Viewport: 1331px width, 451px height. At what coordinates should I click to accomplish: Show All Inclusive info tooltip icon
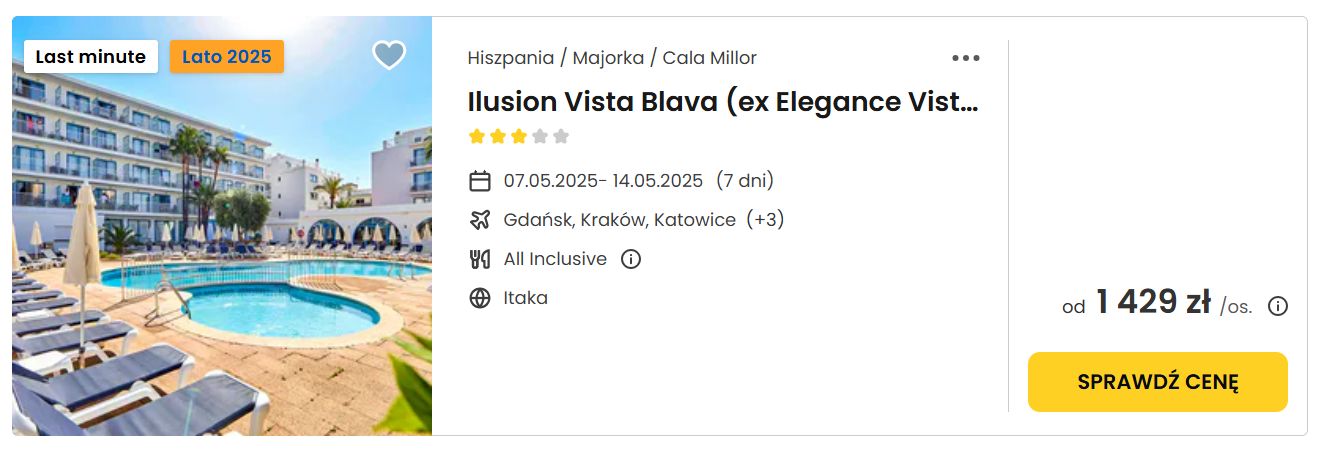point(631,259)
